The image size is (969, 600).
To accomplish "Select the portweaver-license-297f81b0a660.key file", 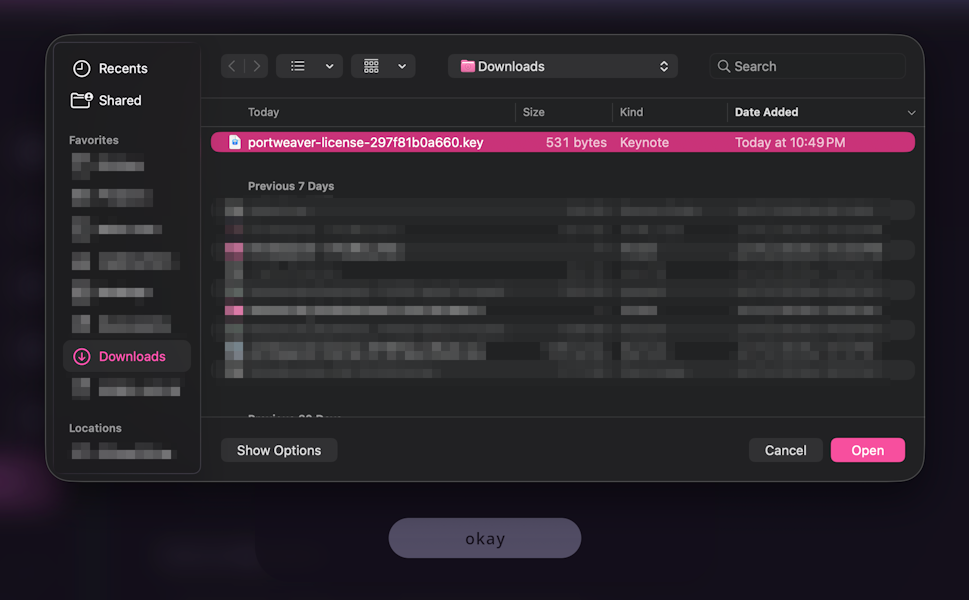I will pyautogui.click(x=562, y=142).
